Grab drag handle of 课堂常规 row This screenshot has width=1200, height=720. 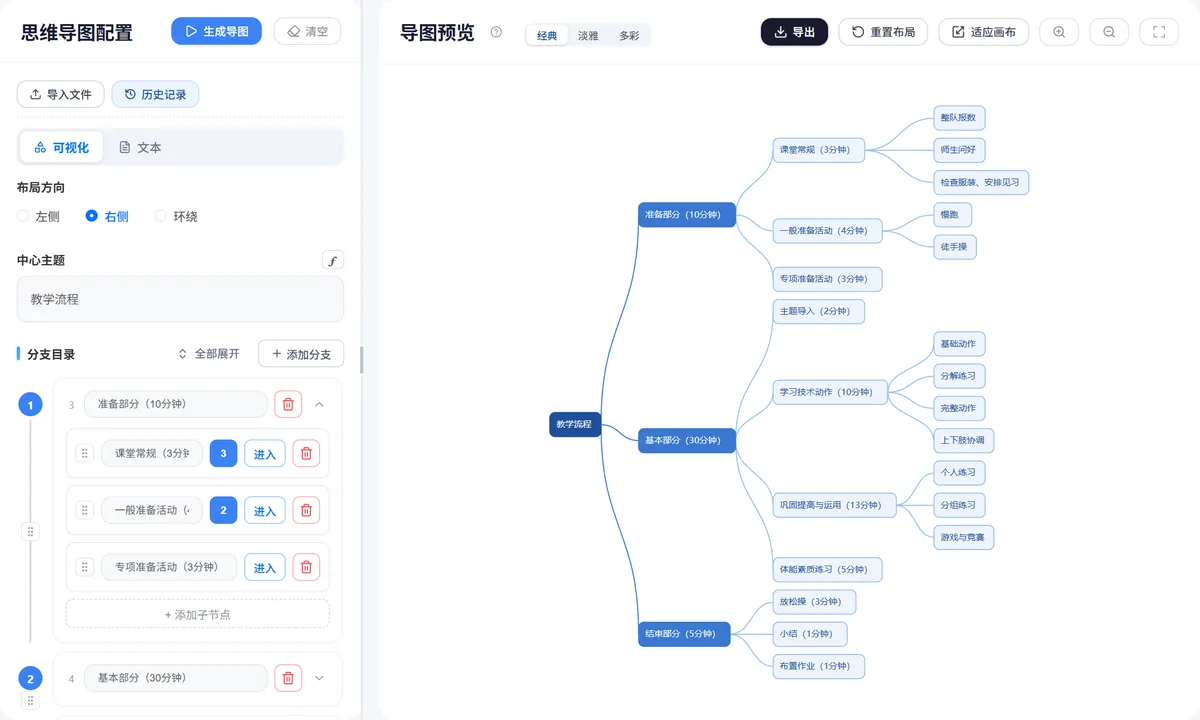[x=85, y=453]
